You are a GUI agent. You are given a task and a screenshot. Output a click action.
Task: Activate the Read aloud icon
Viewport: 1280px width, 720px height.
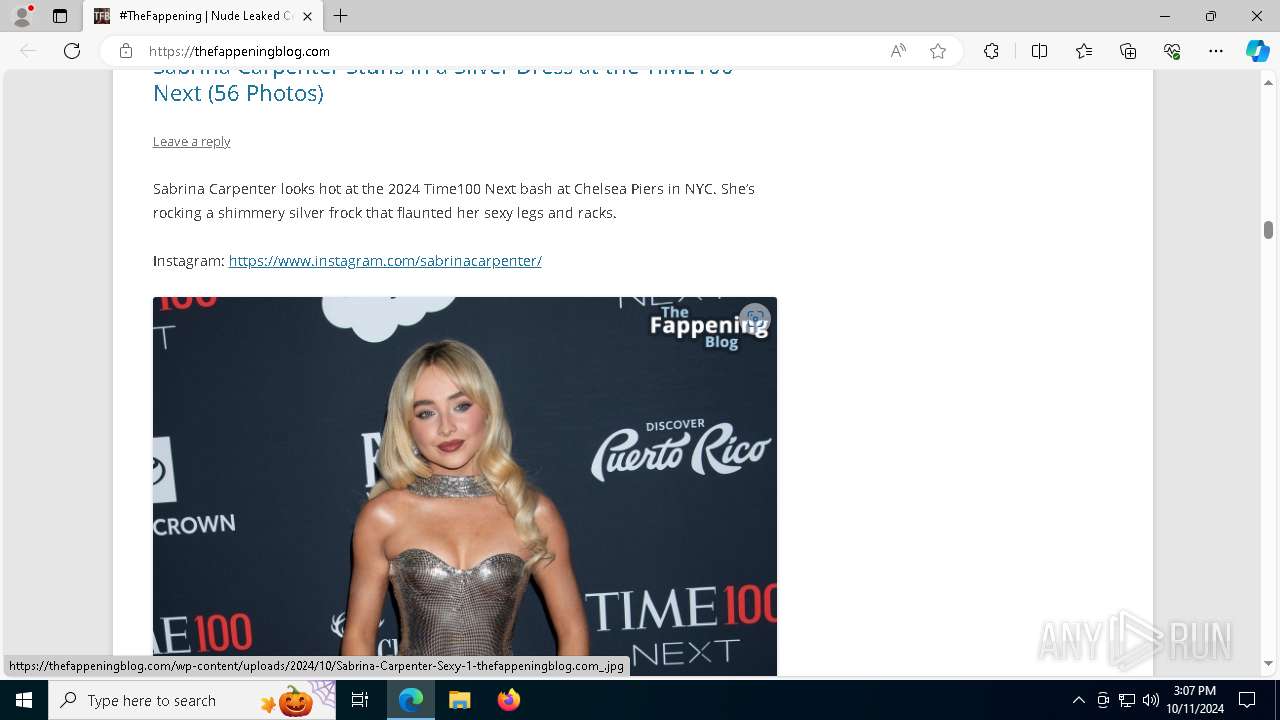click(898, 51)
